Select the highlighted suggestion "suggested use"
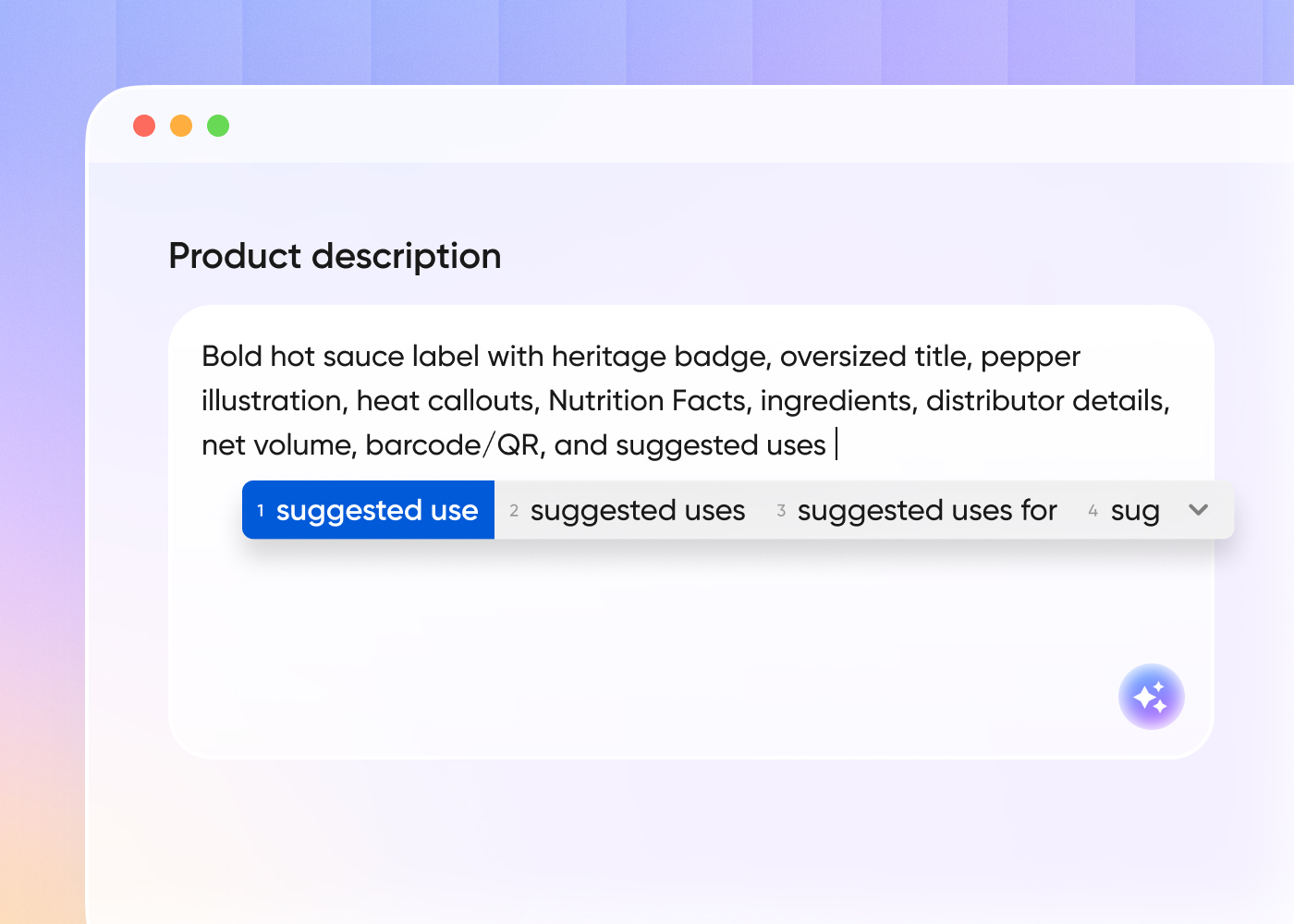The height and width of the screenshot is (924, 1294). point(368,509)
